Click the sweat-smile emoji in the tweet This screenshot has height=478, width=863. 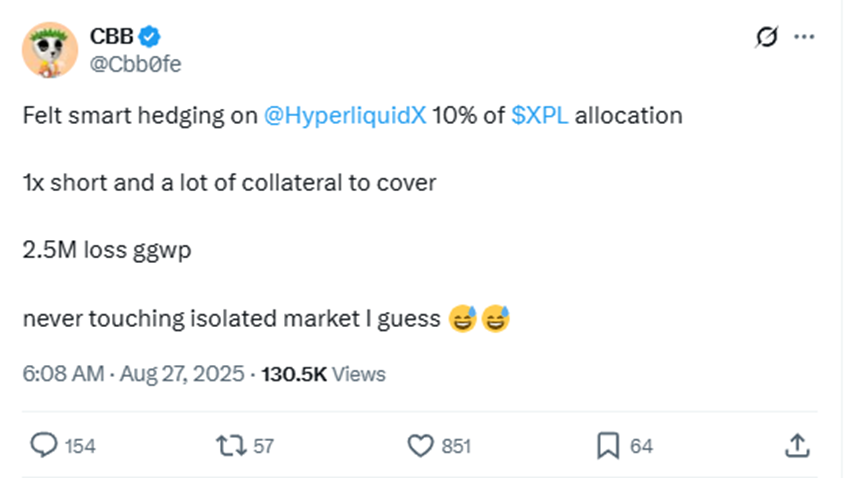click(464, 320)
